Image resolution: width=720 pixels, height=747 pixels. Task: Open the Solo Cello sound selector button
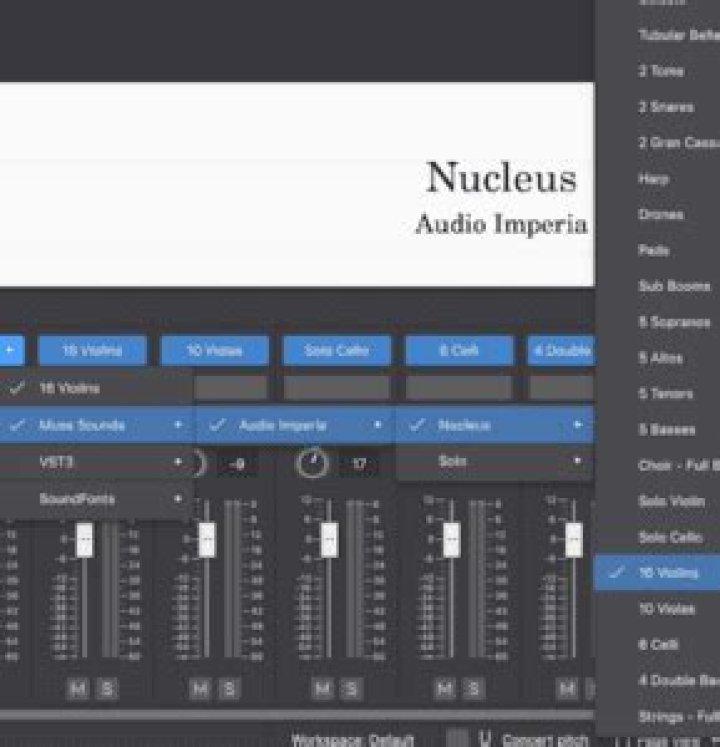[x=337, y=350]
